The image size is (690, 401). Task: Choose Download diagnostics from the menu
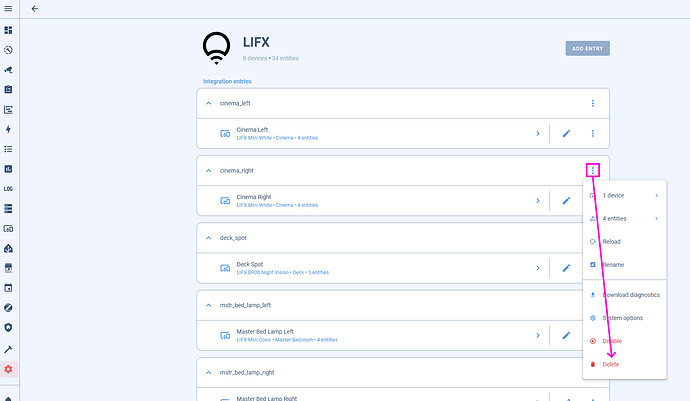[624, 295]
